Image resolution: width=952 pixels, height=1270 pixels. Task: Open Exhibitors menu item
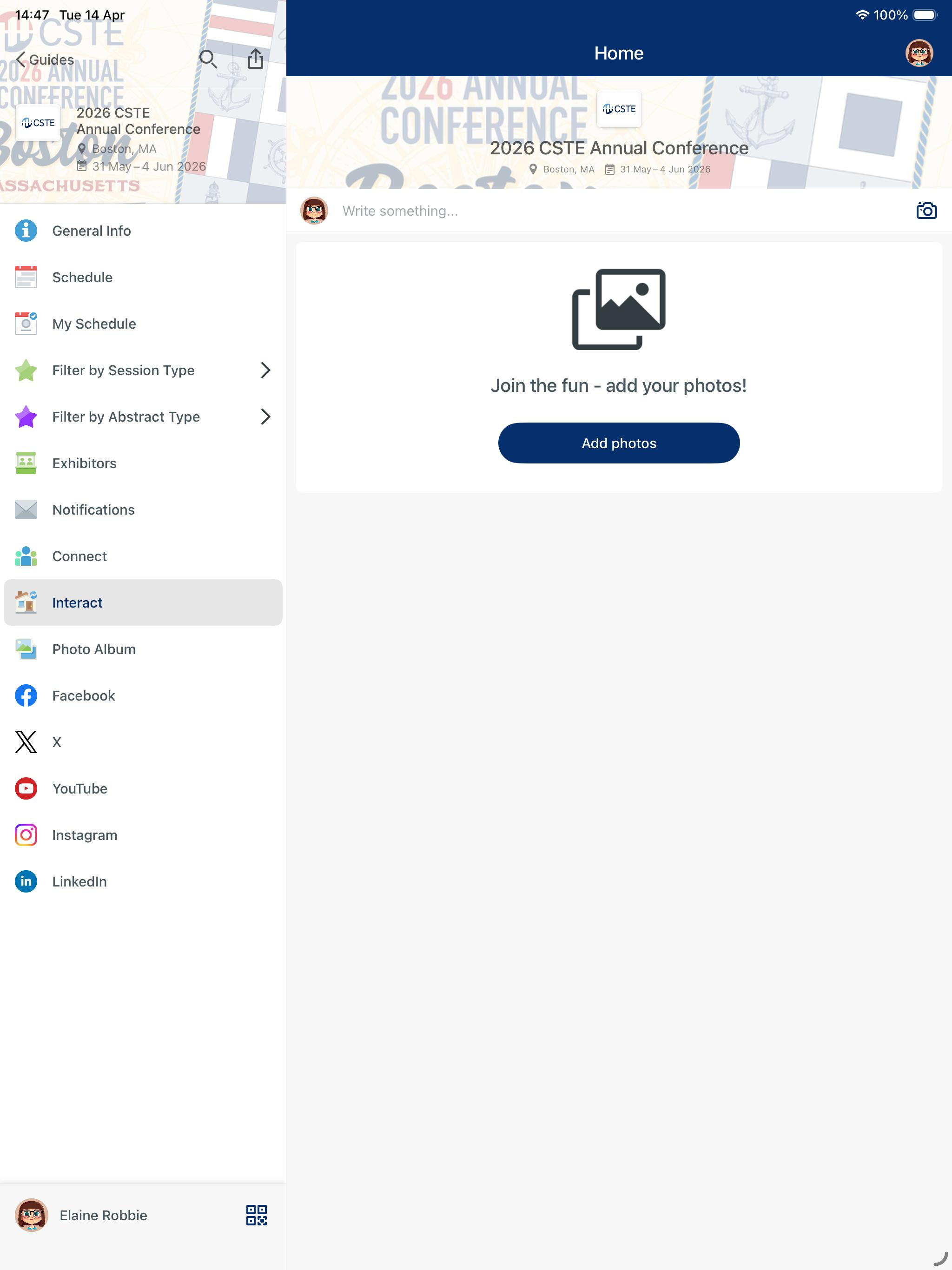point(143,463)
